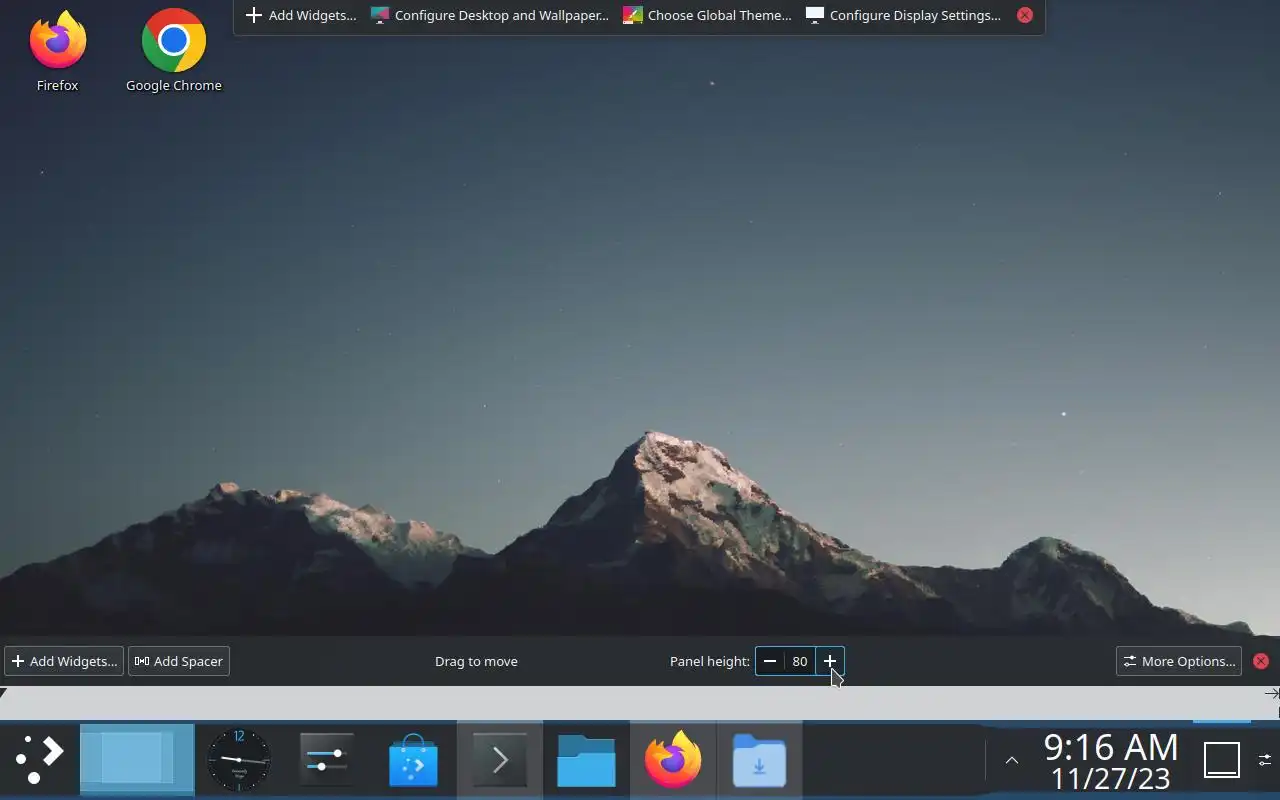Launch Konsole terminal from panel
Viewport: 1280px width, 800px height.
point(500,760)
